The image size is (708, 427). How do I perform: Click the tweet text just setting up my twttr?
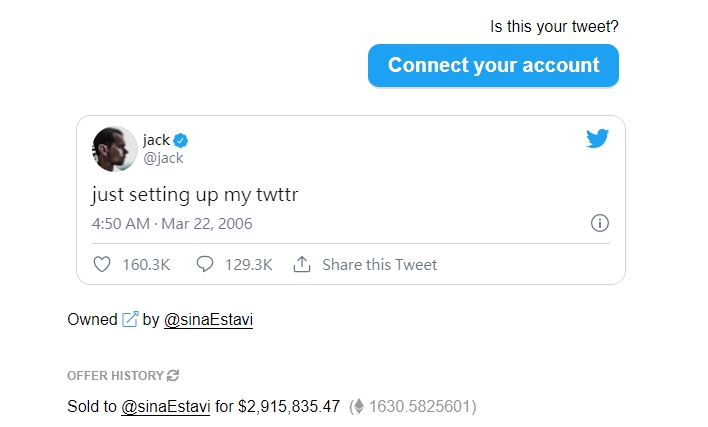(x=195, y=195)
